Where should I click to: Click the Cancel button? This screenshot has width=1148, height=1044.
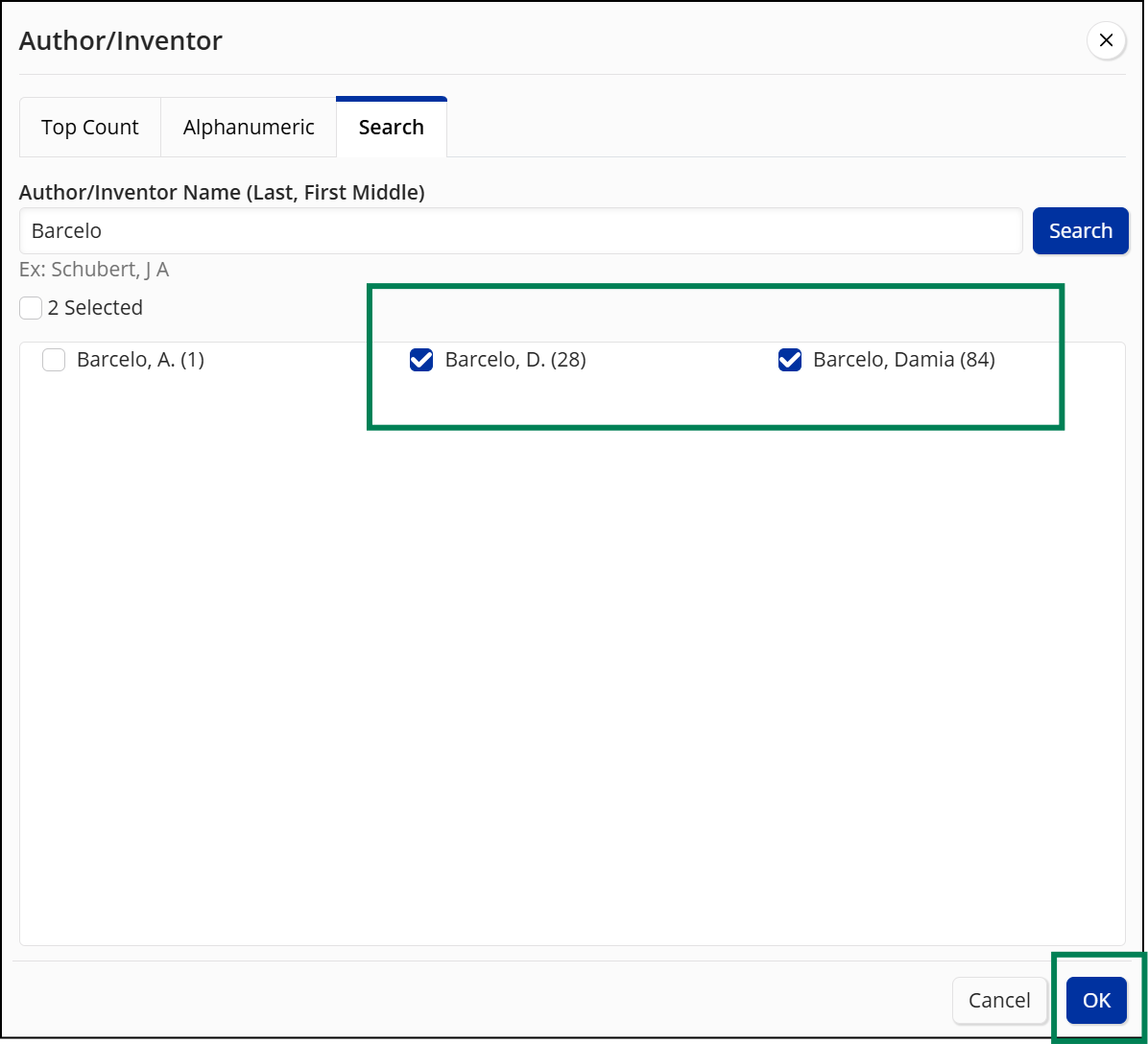(998, 999)
